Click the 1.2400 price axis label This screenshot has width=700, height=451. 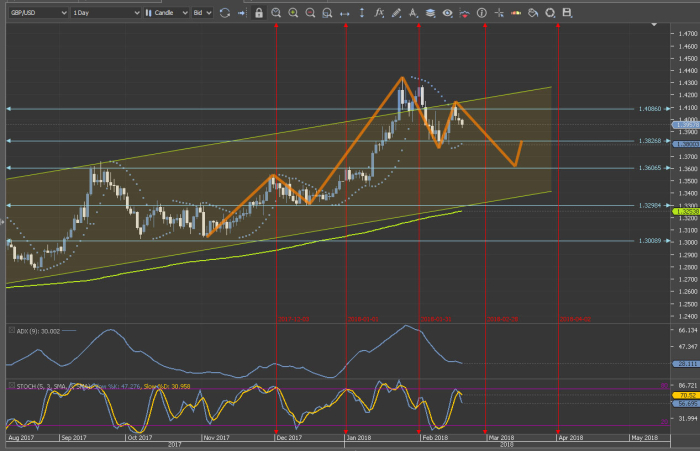click(x=688, y=316)
